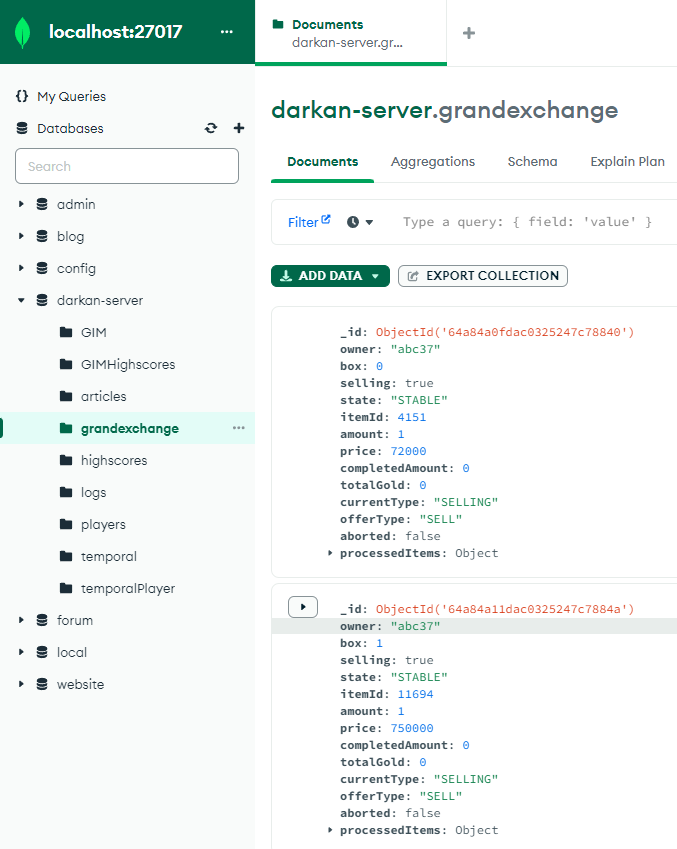Screen dimensions: 677x849
Task: Open the players collection
Action: click(103, 525)
